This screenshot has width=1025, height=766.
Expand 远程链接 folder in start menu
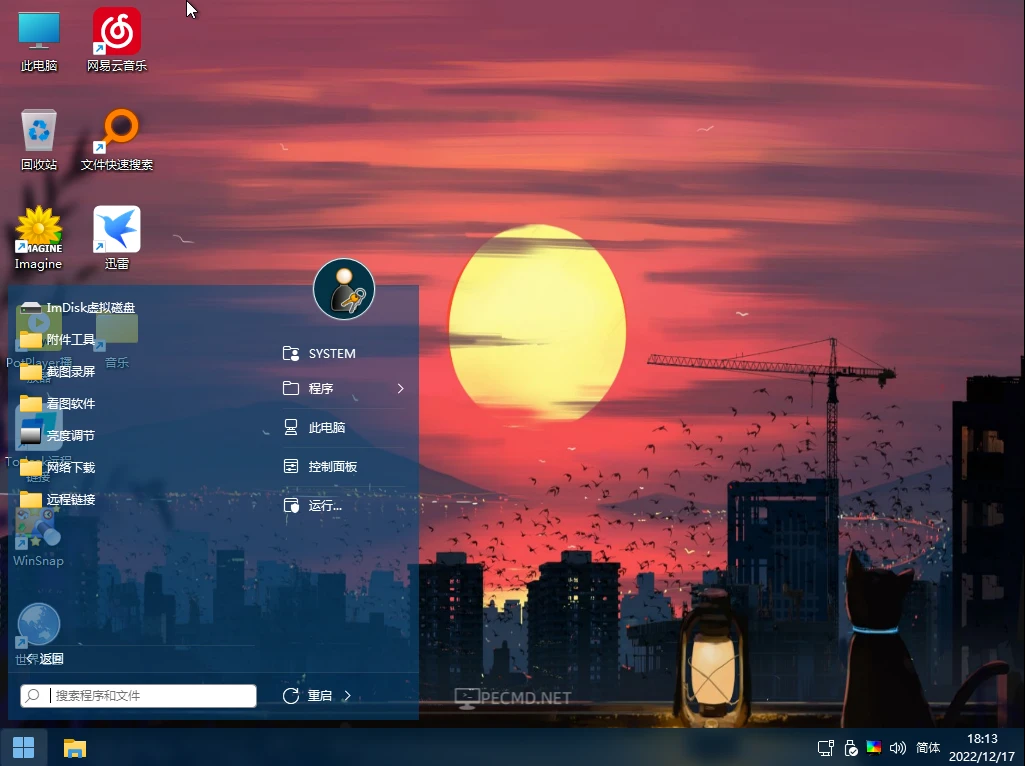[x=58, y=499]
